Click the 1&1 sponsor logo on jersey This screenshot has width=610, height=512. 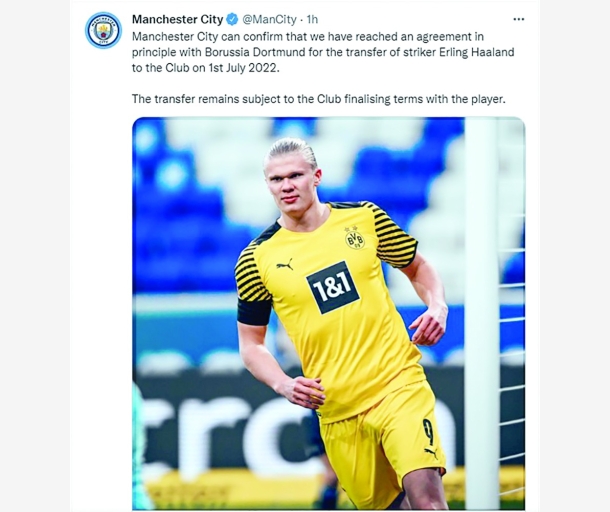[x=333, y=287]
